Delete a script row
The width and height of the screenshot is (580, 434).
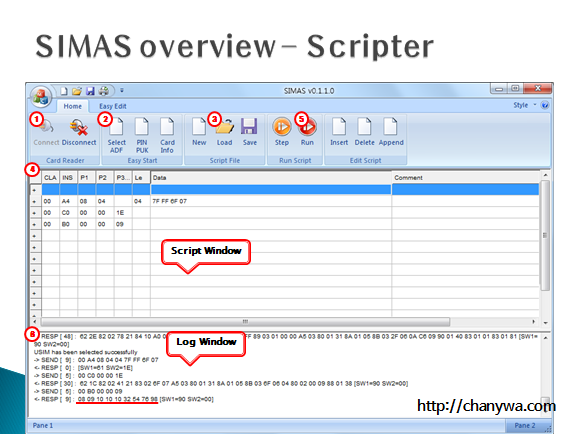click(364, 132)
